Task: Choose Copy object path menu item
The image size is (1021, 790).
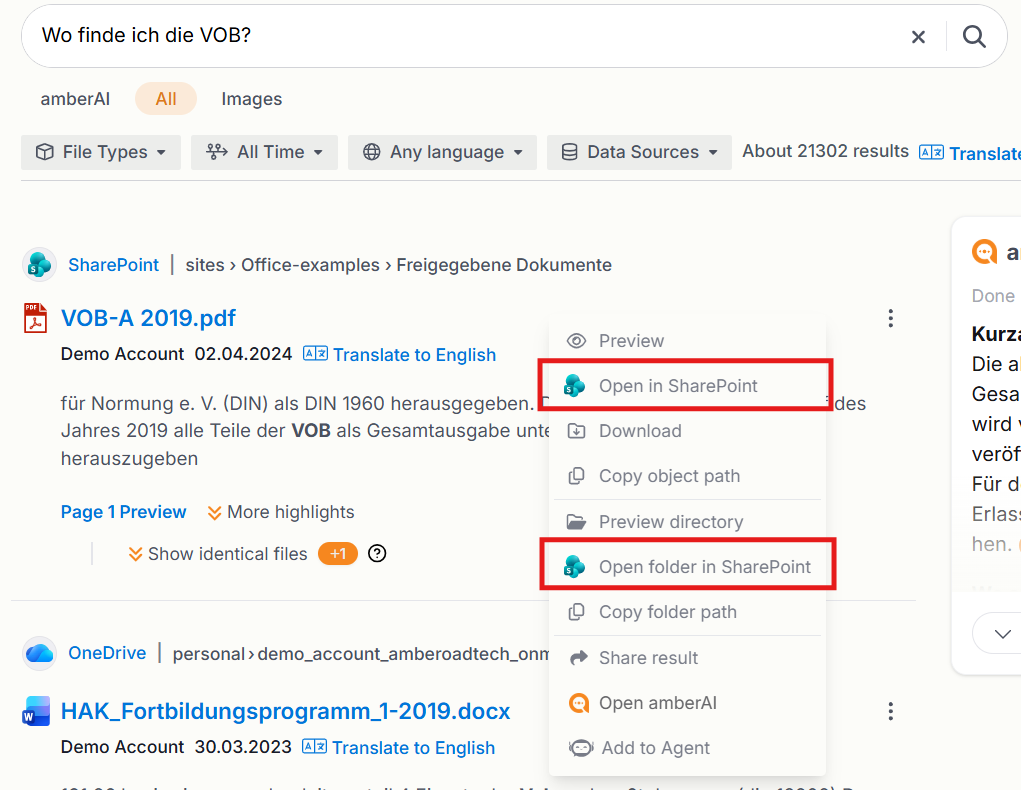Action: (x=687, y=476)
